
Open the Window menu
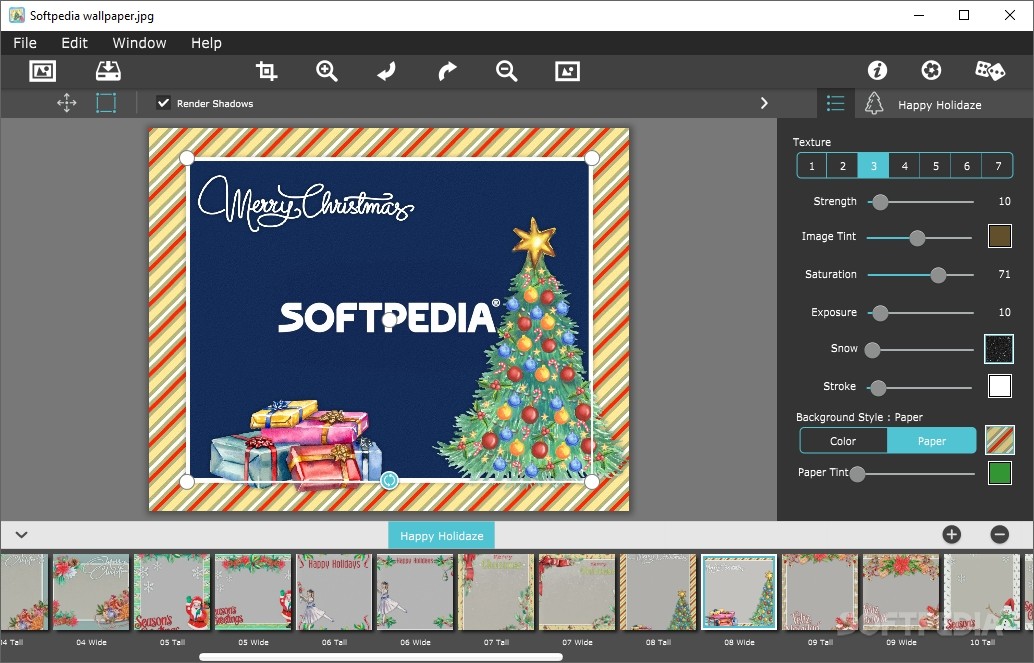point(139,43)
